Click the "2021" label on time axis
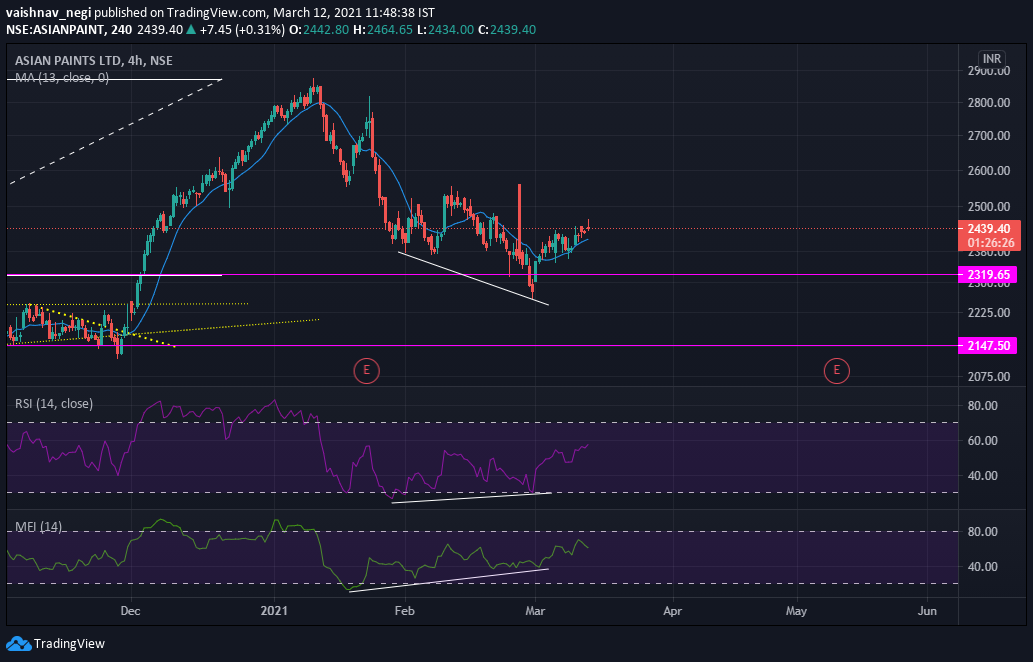Screen dimensions: 1033x662 click(x=274, y=611)
